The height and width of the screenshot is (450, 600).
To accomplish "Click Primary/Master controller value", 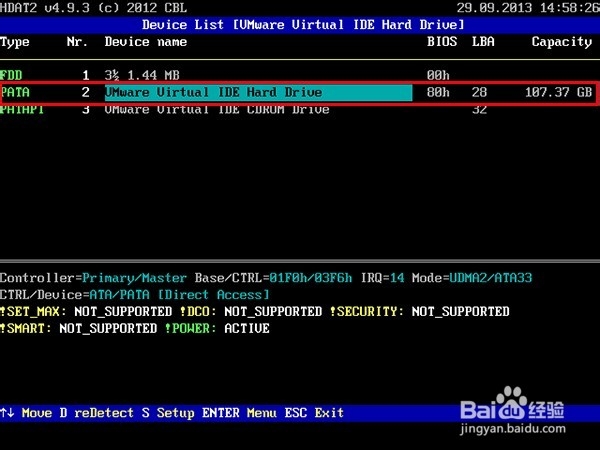I will (134, 278).
